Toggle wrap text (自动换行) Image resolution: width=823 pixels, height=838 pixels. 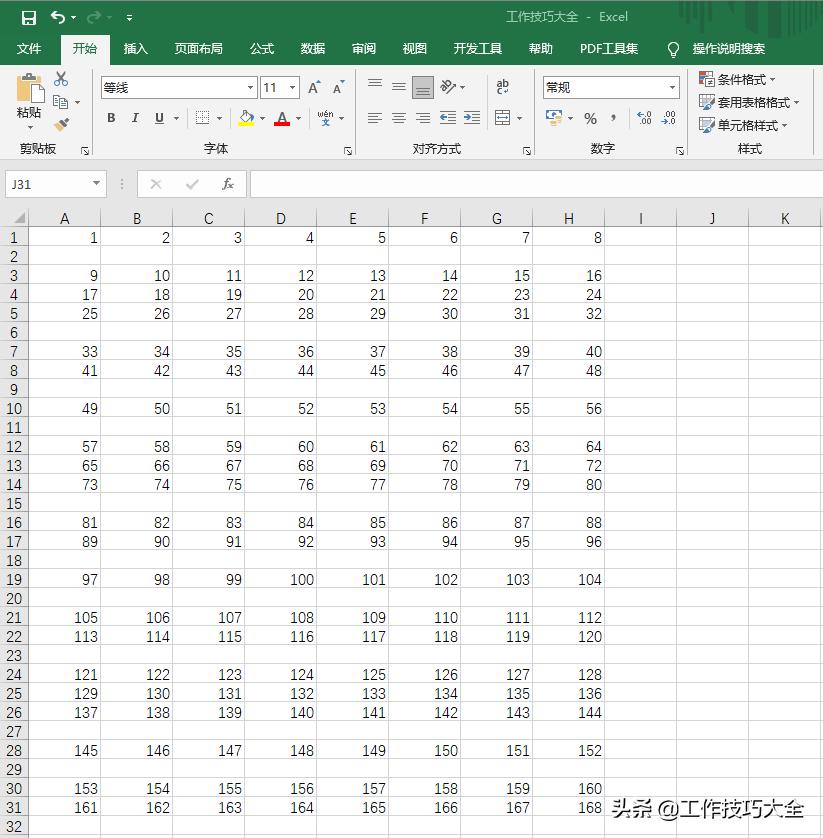(x=502, y=87)
